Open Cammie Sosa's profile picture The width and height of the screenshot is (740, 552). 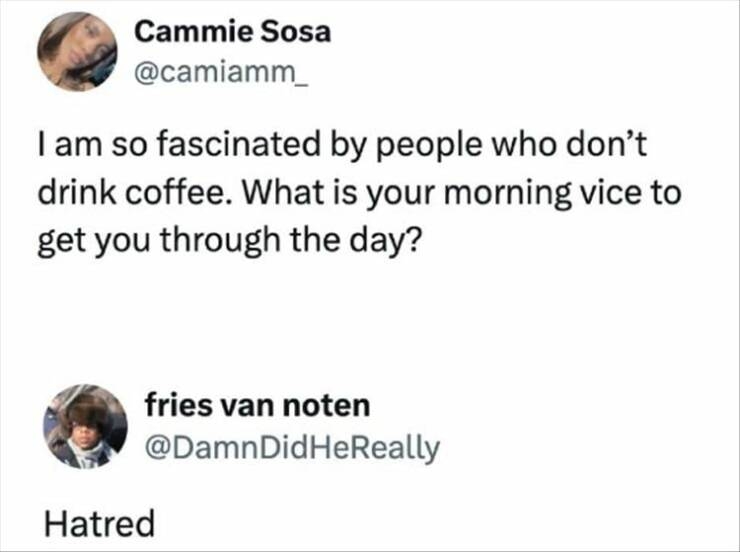click(x=78, y=52)
